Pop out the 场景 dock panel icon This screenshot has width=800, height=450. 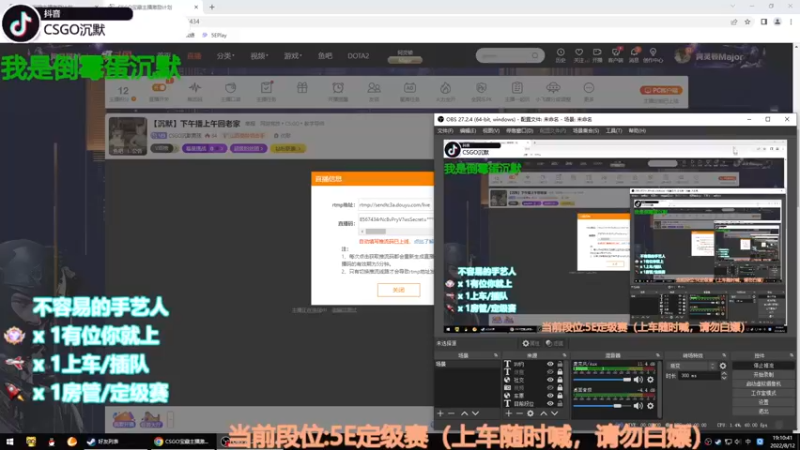pyautogui.click(x=495, y=355)
